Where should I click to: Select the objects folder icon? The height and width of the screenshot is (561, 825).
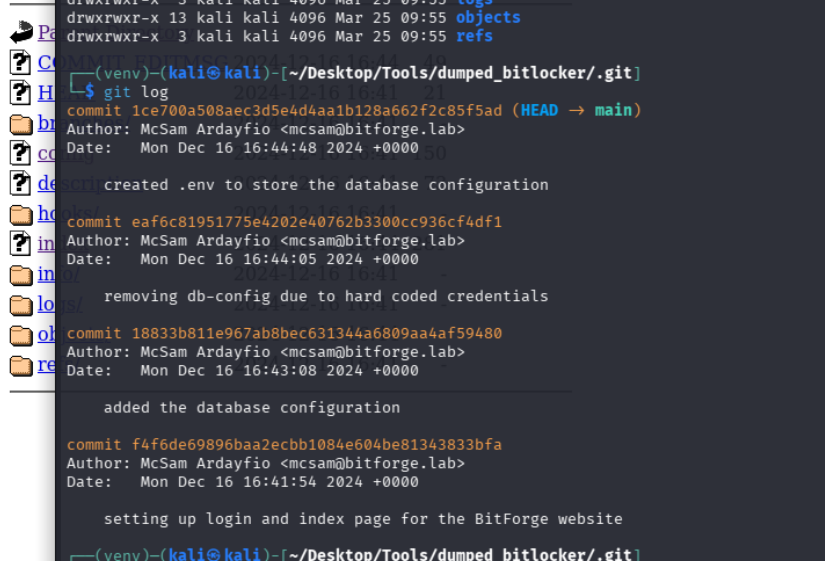20,334
